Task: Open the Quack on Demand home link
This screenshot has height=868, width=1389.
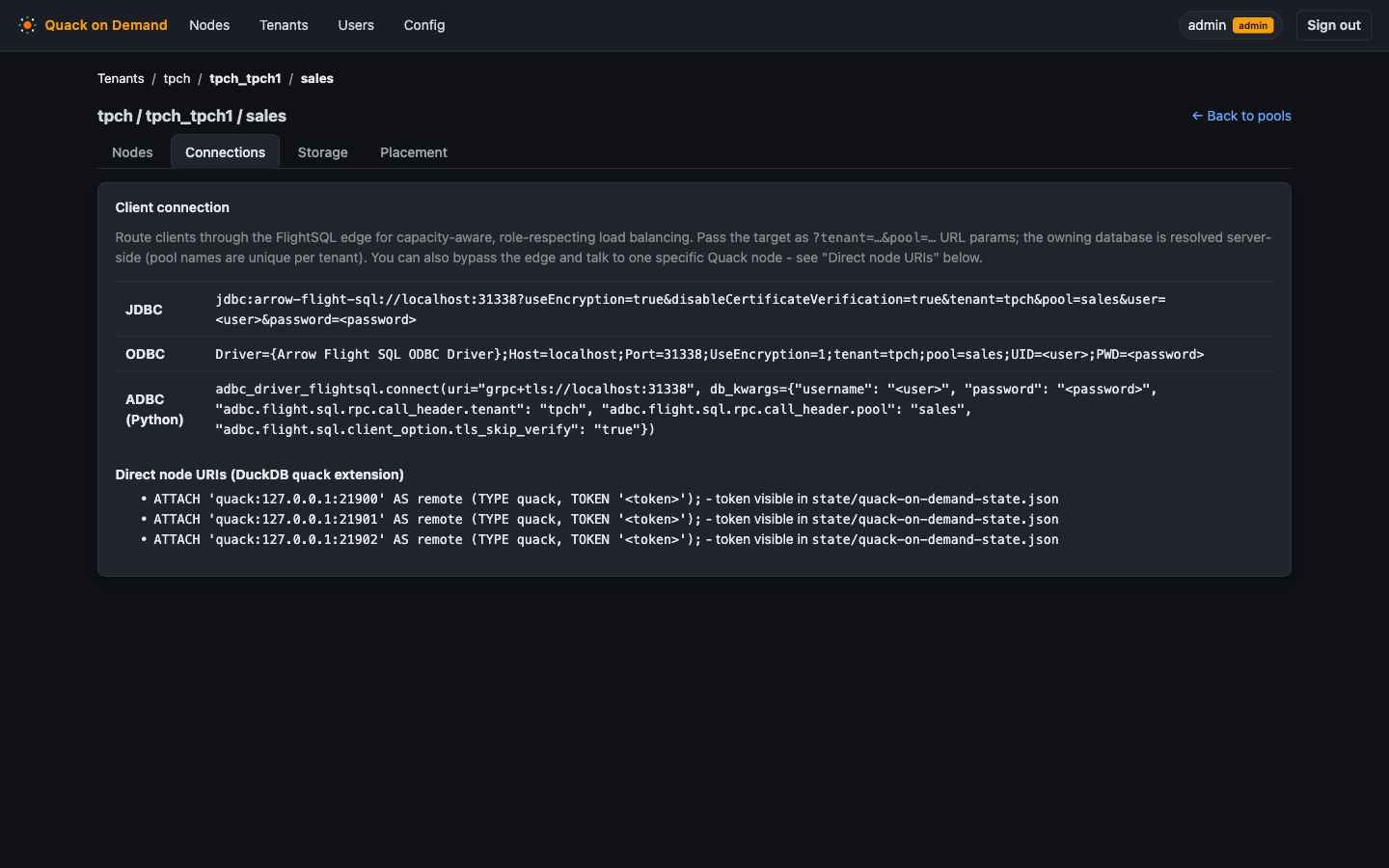Action: [x=93, y=25]
